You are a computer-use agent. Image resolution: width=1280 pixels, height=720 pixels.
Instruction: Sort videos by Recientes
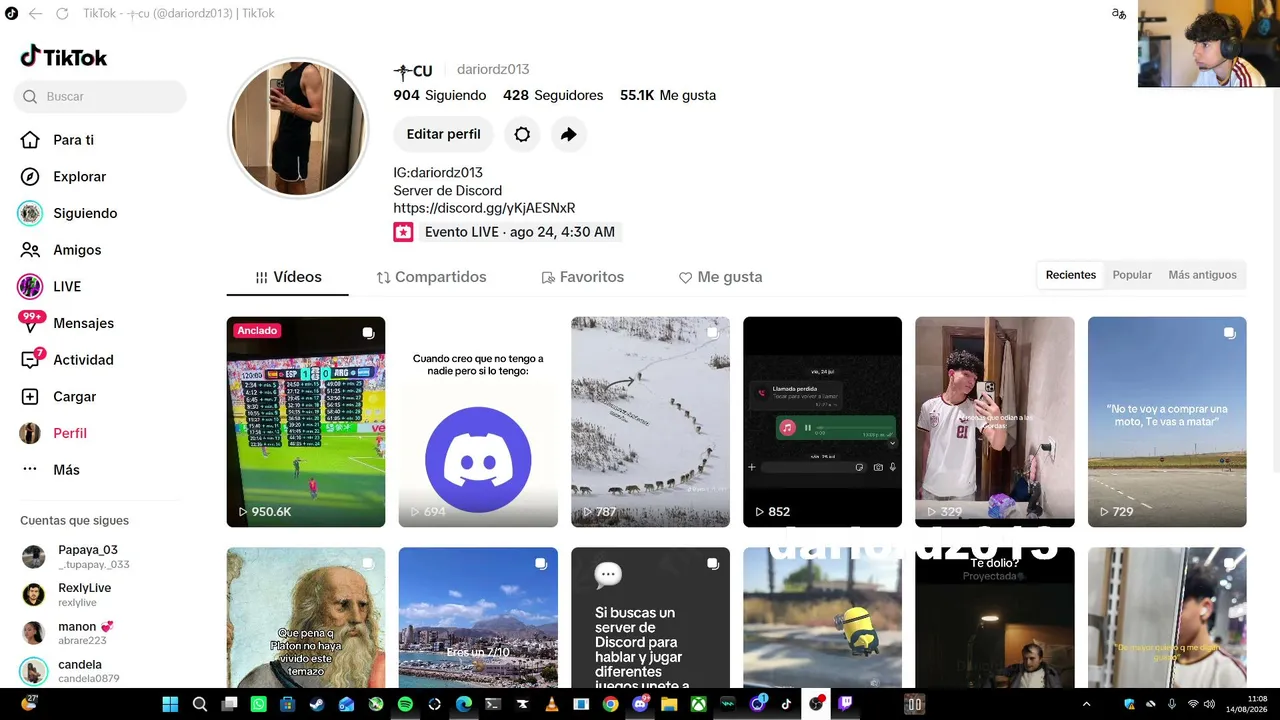tap(1071, 275)
